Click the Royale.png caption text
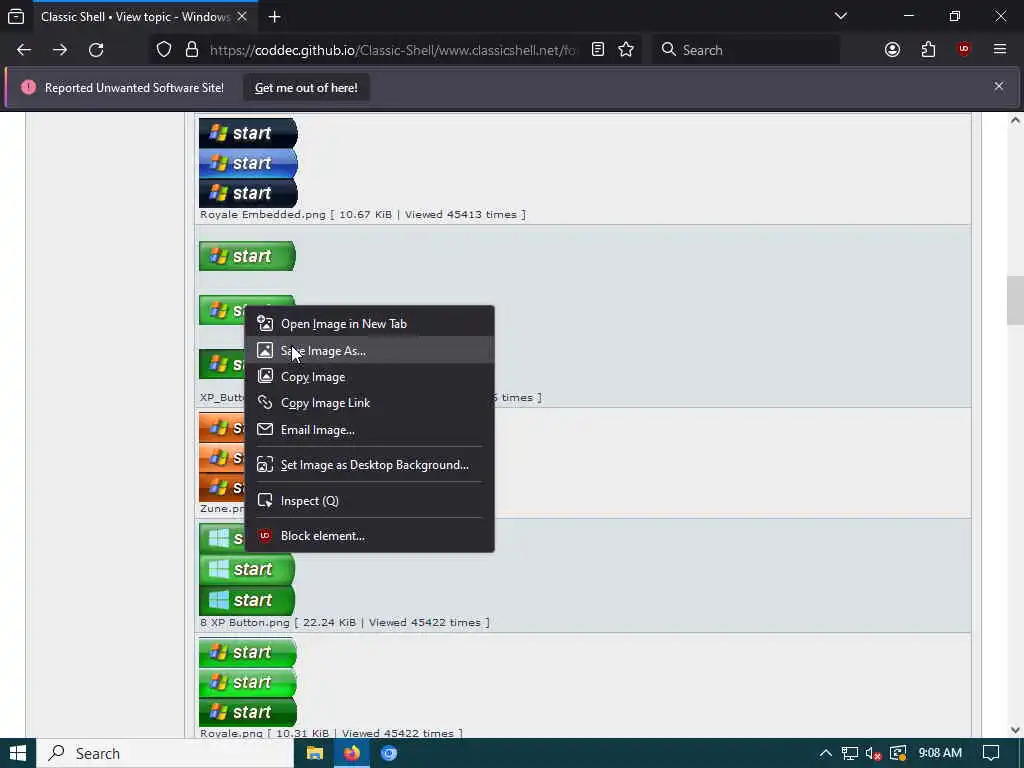Screen dimensions: 1024x768 click(232, 733)
